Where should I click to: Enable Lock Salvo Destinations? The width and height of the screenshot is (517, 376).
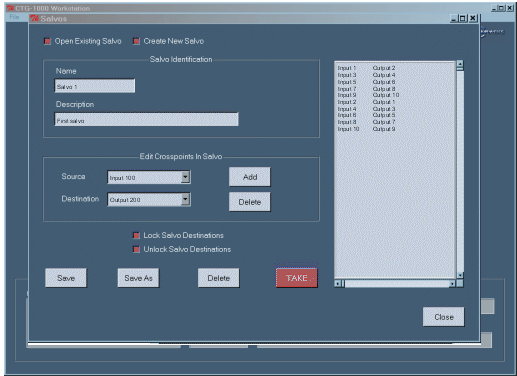136,235
